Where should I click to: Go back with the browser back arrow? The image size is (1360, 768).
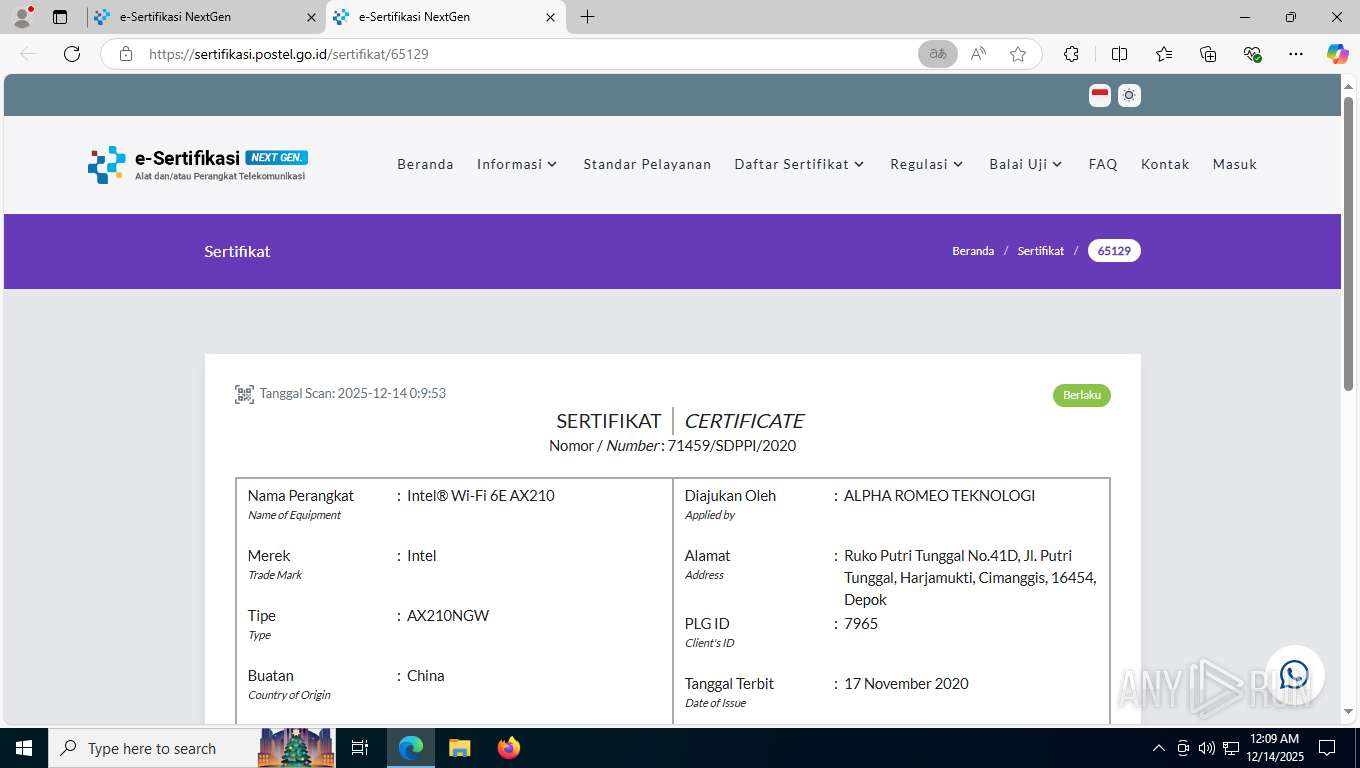(28, 54)
